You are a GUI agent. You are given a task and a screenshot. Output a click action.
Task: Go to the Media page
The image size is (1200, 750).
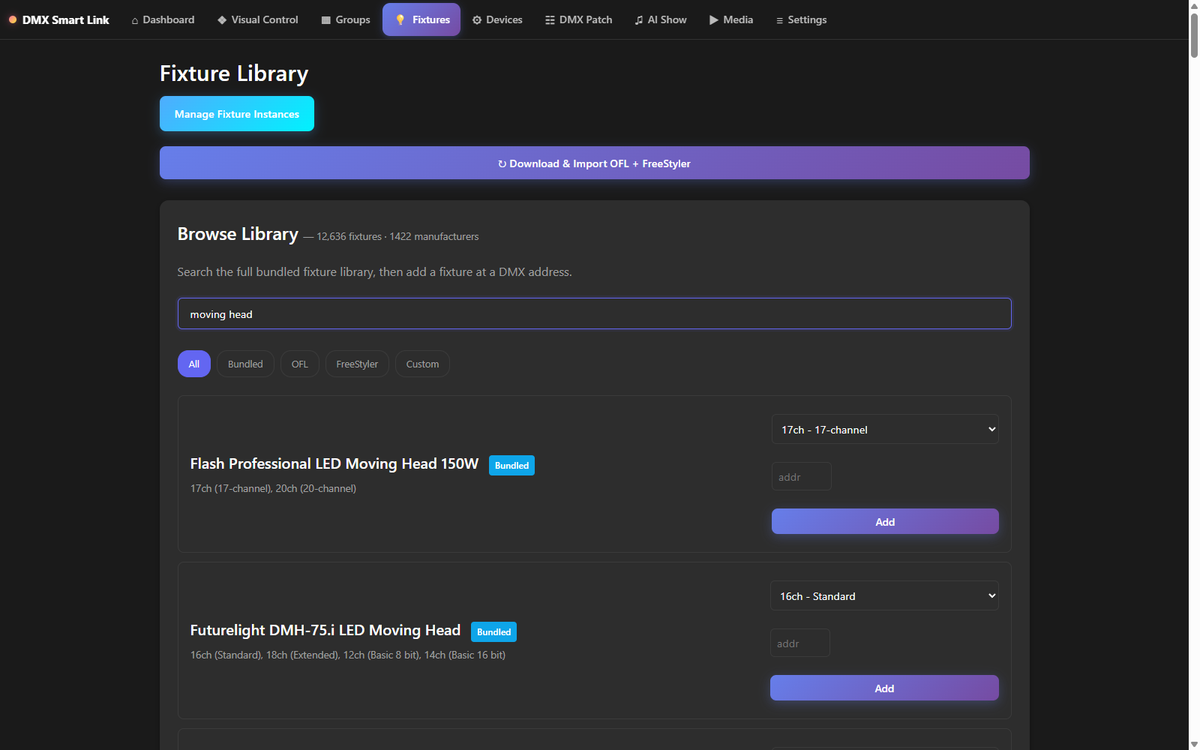pyautogui.click(x=731, y=19)
